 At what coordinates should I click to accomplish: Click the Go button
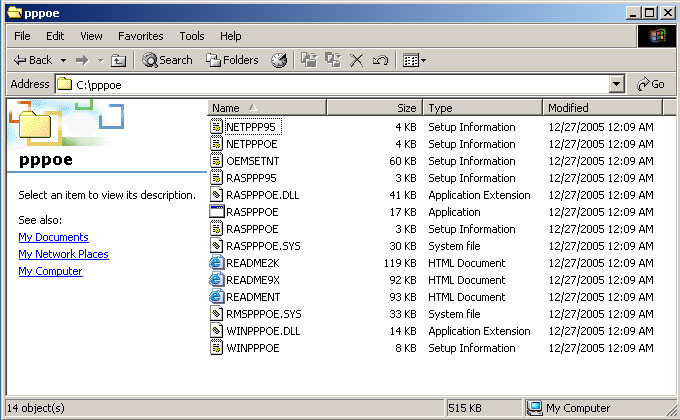pyautogui.click(x=651, y=84)
